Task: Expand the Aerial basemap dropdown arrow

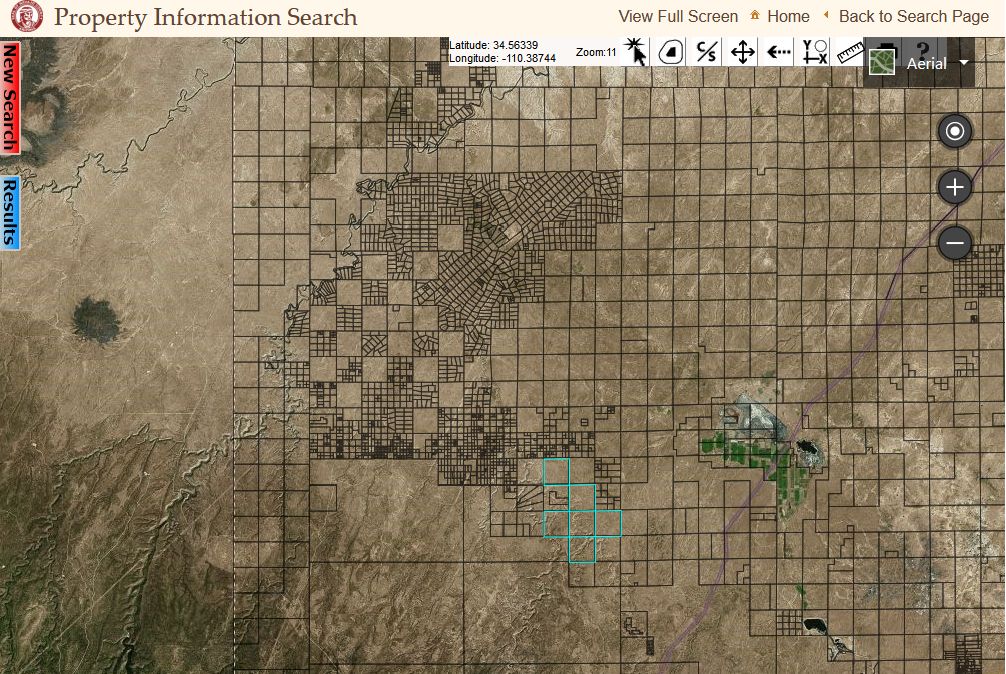Action: point(964,63)
